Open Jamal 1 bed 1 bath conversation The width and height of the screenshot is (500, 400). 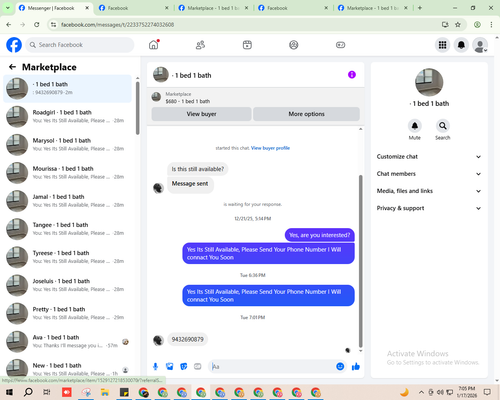coord(68,201)
